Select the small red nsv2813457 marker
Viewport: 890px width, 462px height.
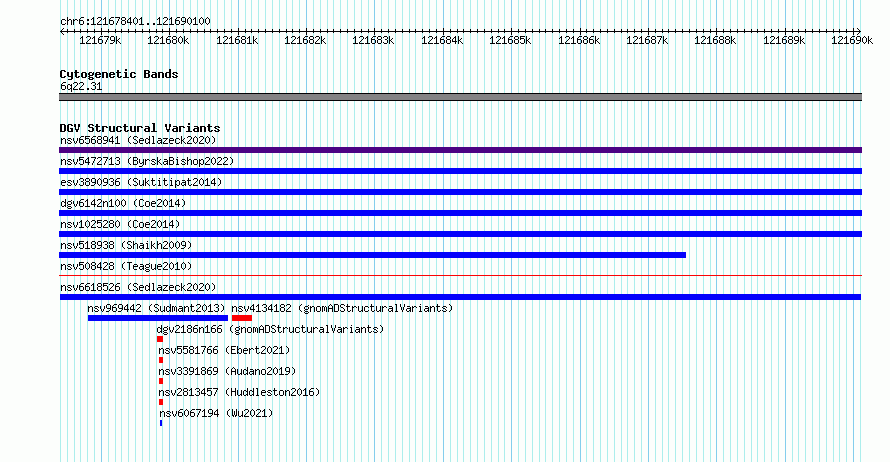[161, 402]
